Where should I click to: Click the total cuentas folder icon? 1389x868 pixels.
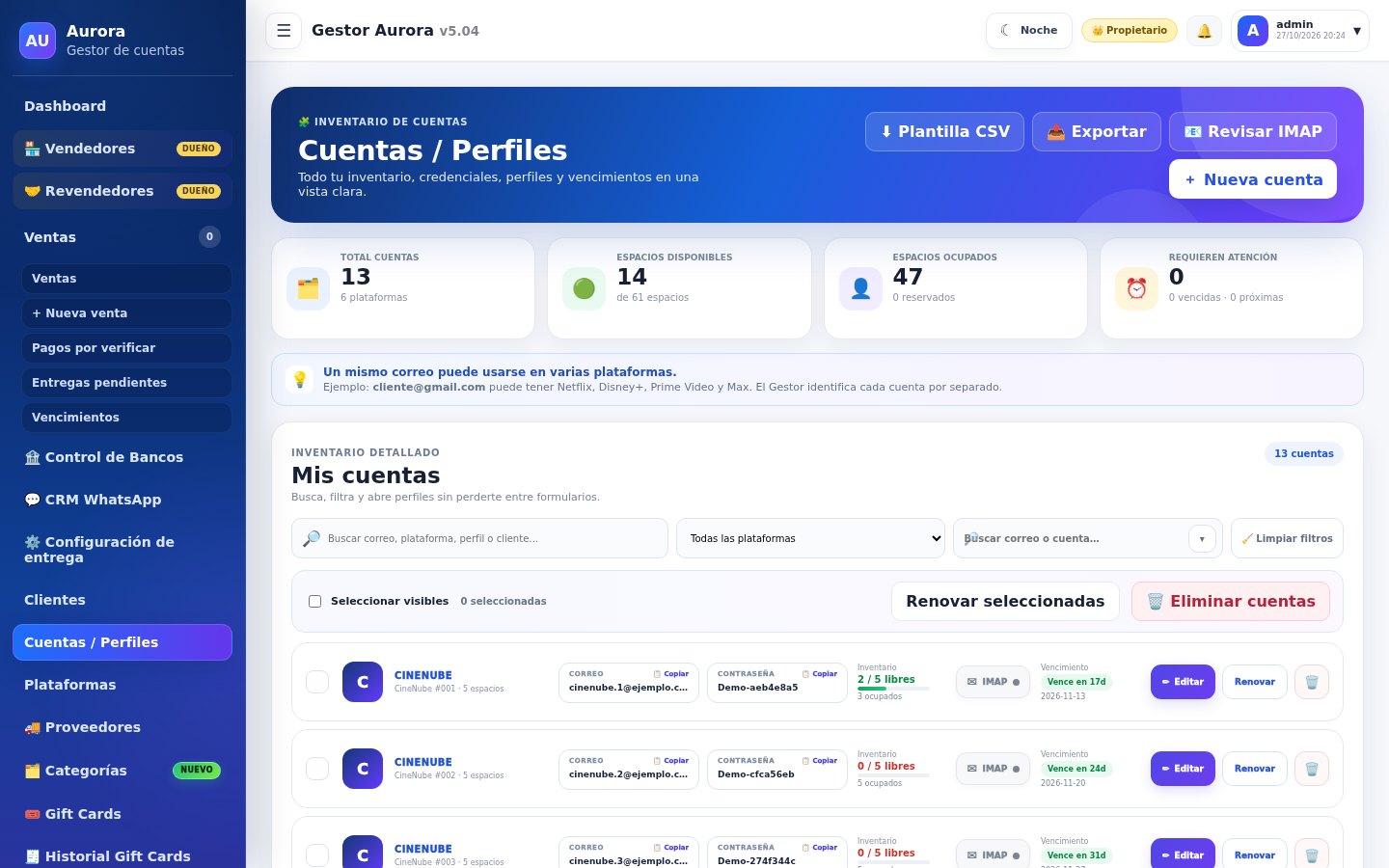[x=308, y=288]
